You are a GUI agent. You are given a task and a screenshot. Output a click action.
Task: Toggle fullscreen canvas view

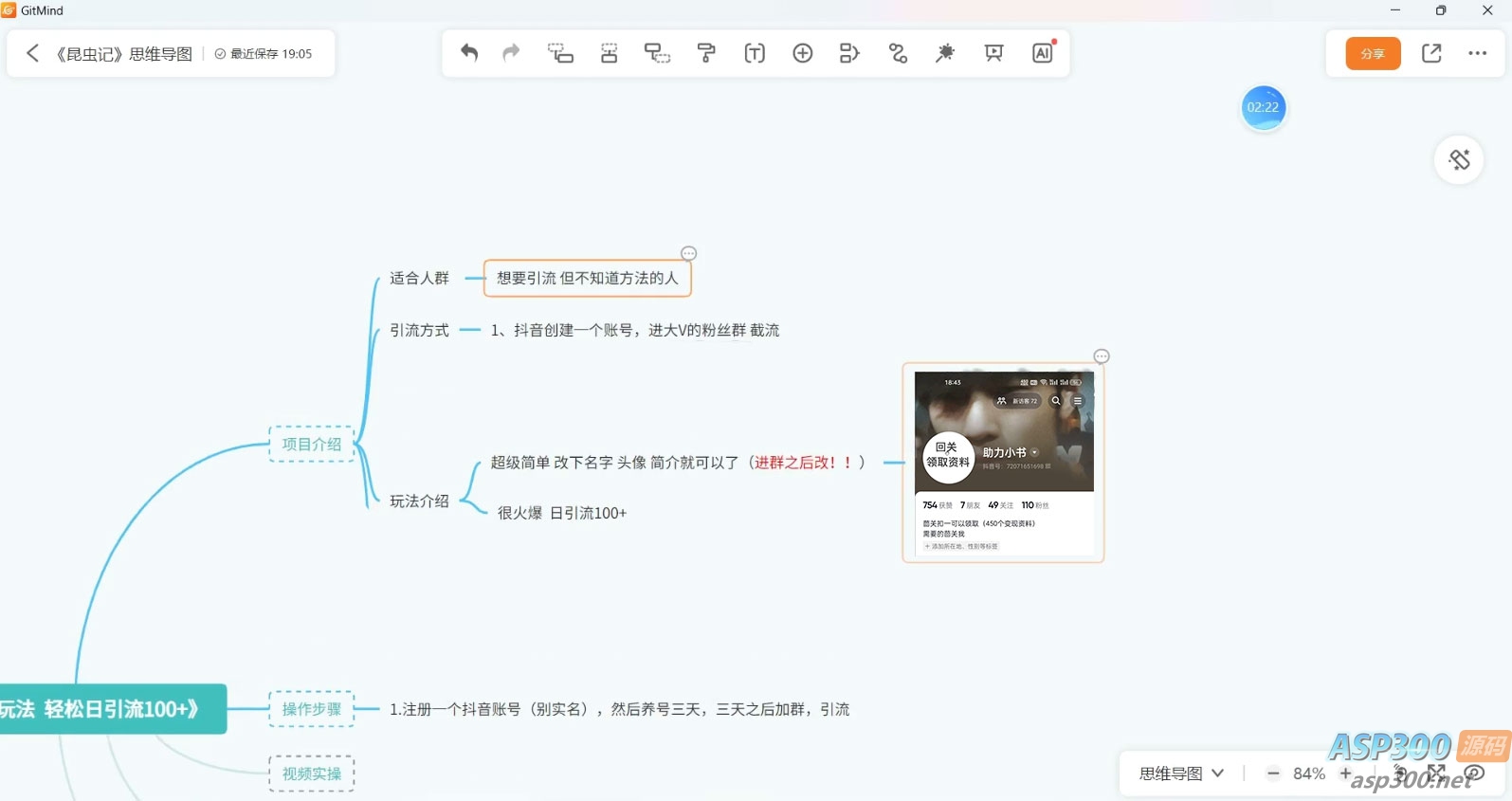[x=1436, y=773]
